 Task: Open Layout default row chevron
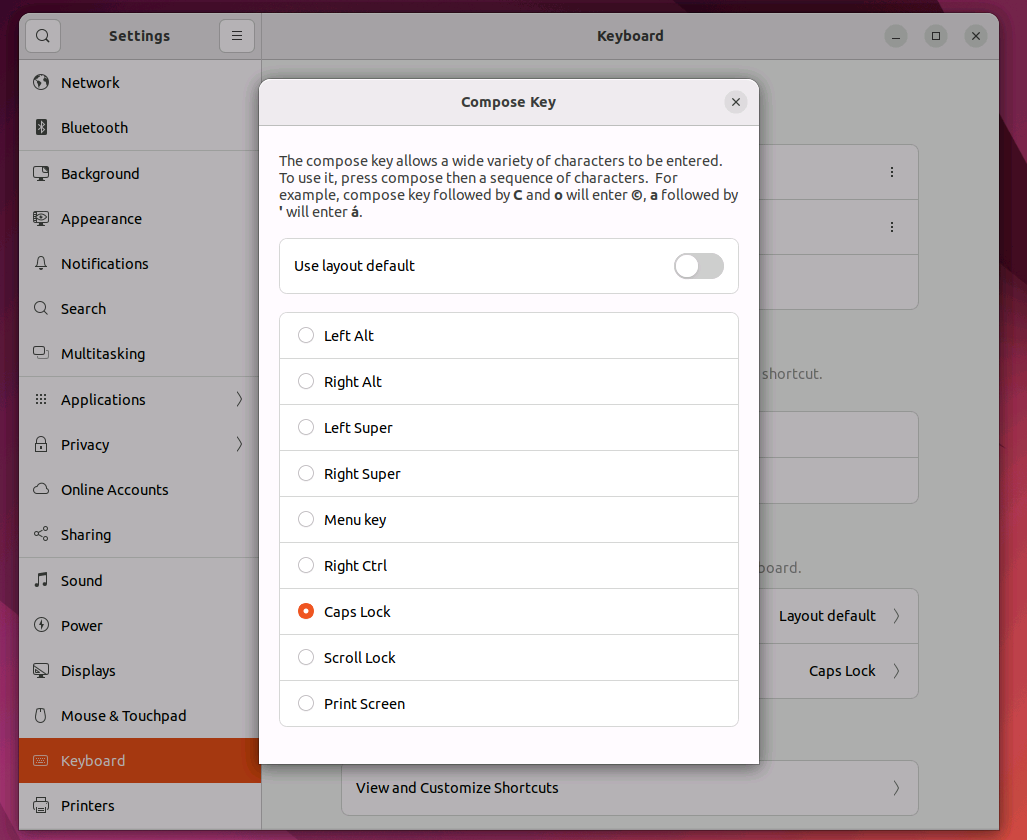896,616
